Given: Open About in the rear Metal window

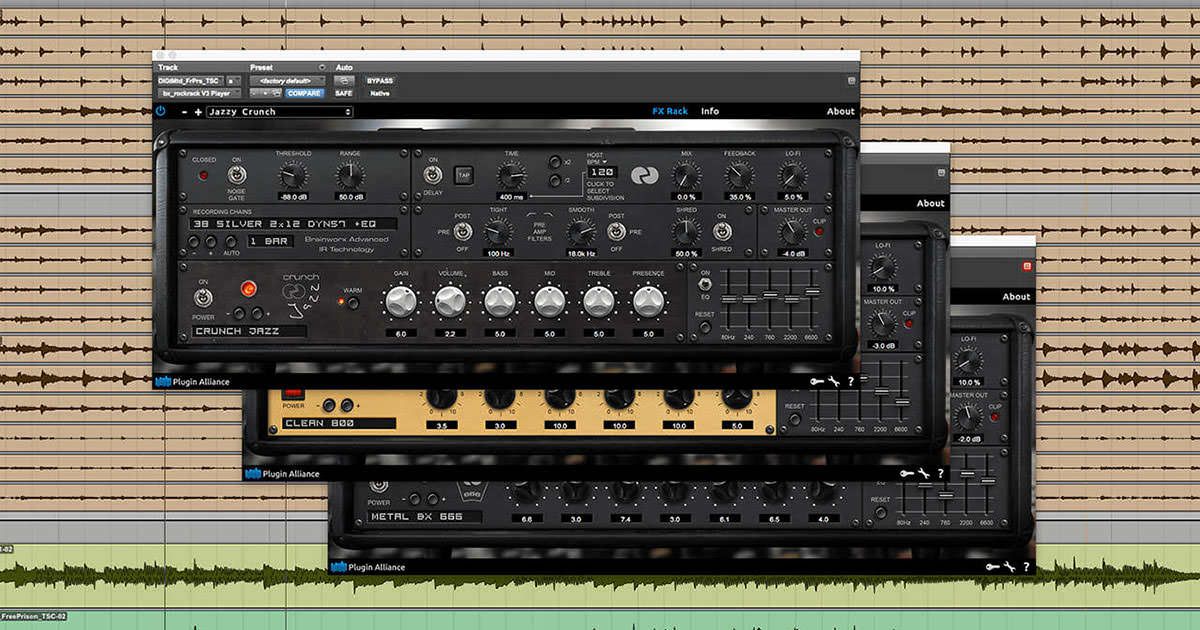Looking at the screenshot, I should 1016,296.
